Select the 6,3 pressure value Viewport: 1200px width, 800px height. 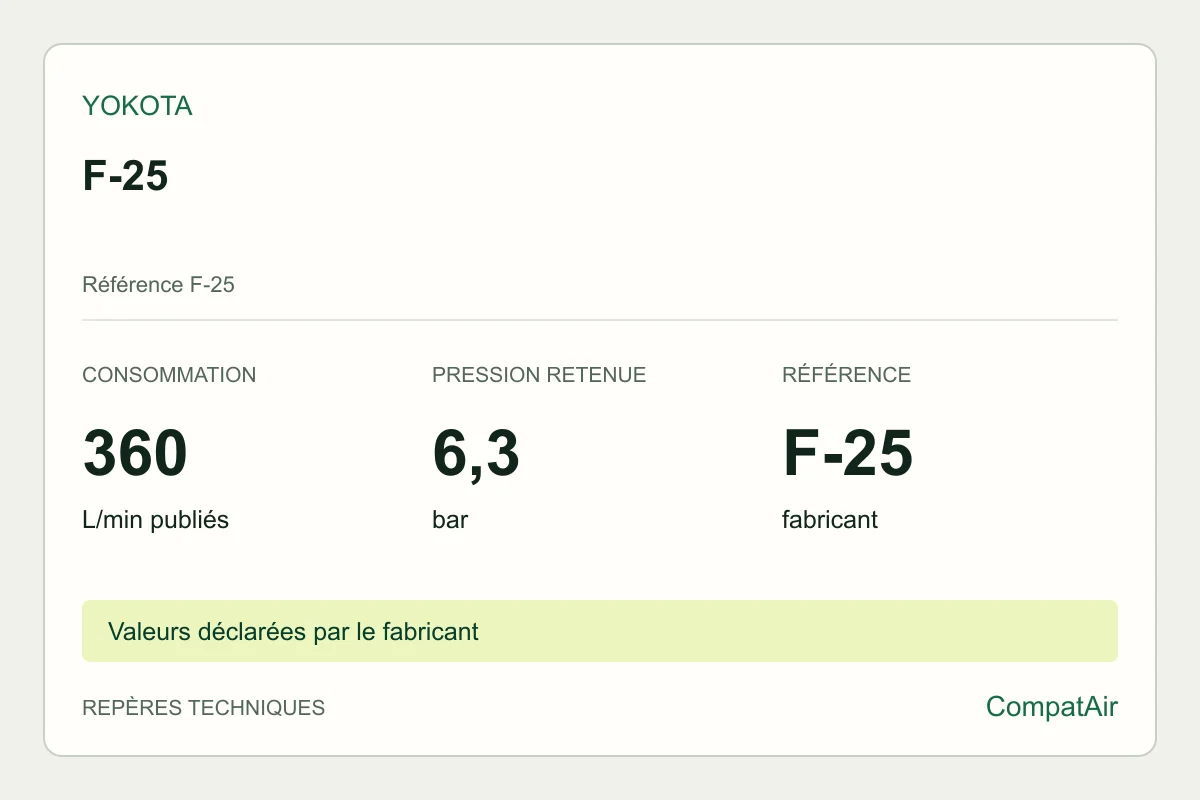point(476,454)
